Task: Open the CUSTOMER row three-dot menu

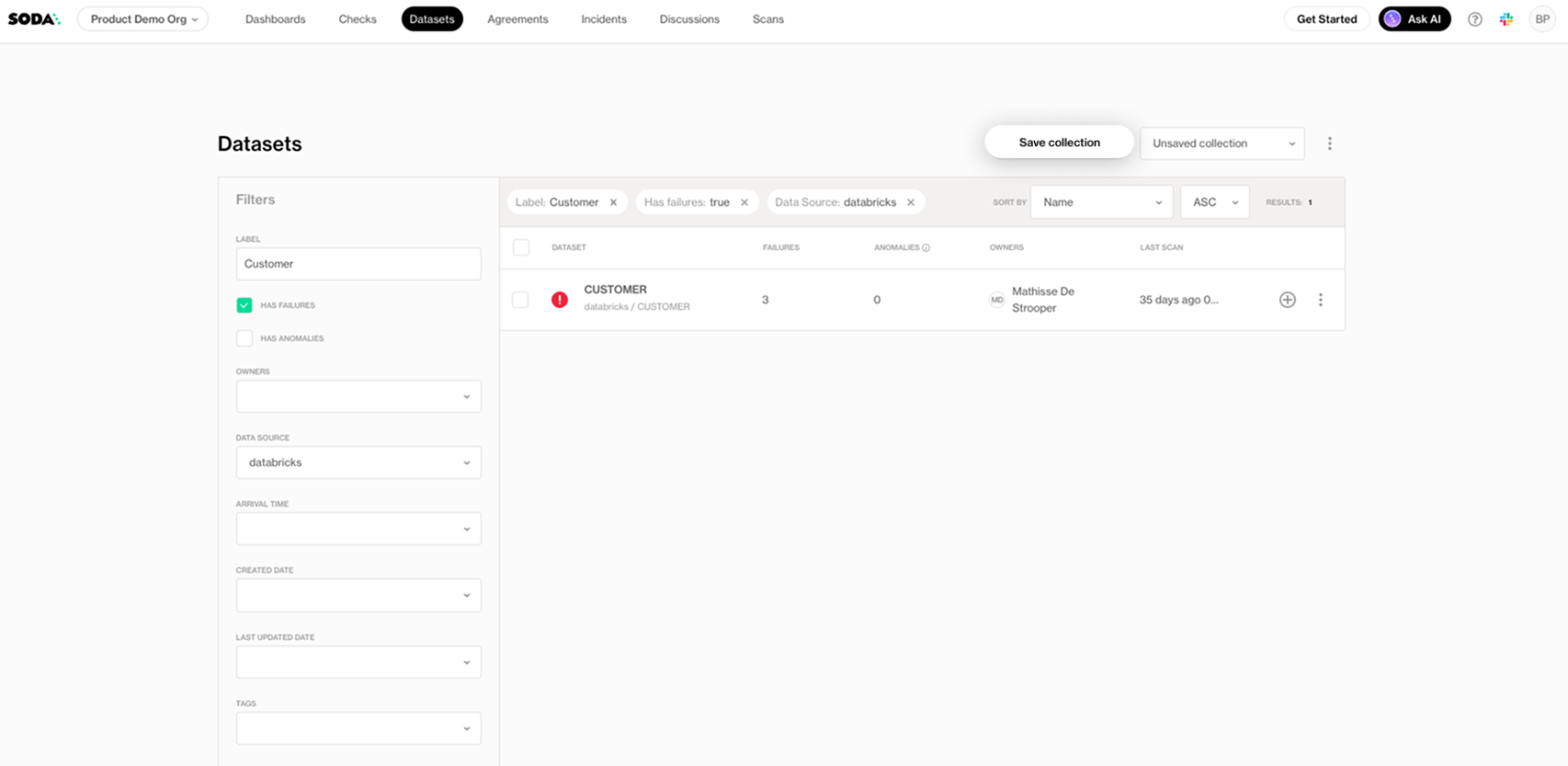Action: [1321, 300]
